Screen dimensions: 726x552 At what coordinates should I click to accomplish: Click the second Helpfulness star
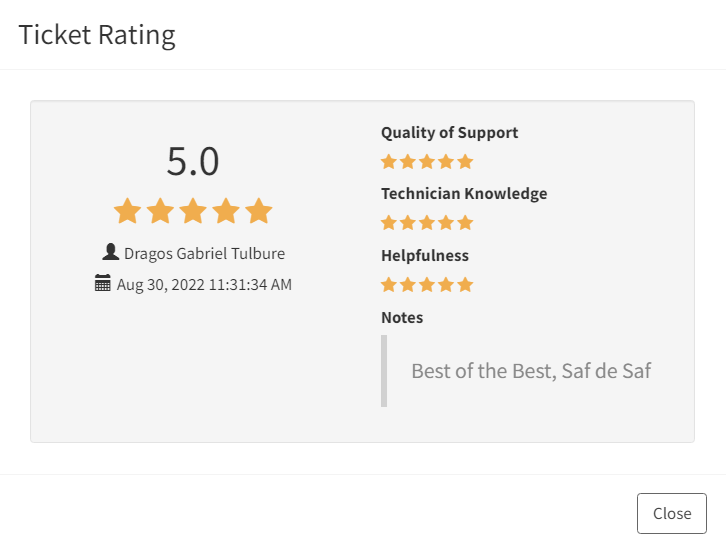pyautogui.click(x=408, y=284)
